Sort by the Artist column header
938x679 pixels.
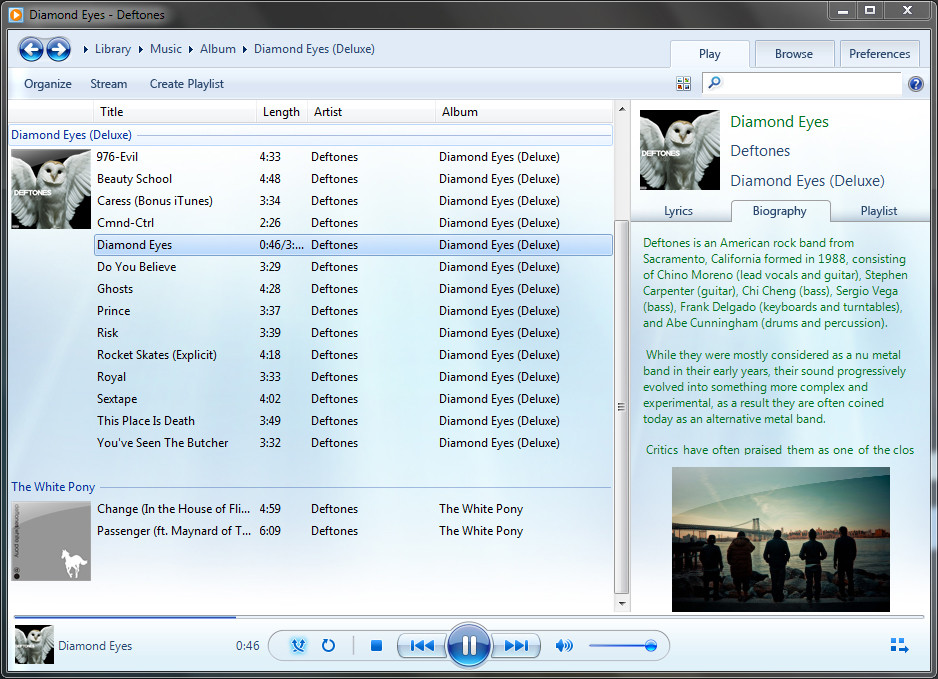pos(371,112)
